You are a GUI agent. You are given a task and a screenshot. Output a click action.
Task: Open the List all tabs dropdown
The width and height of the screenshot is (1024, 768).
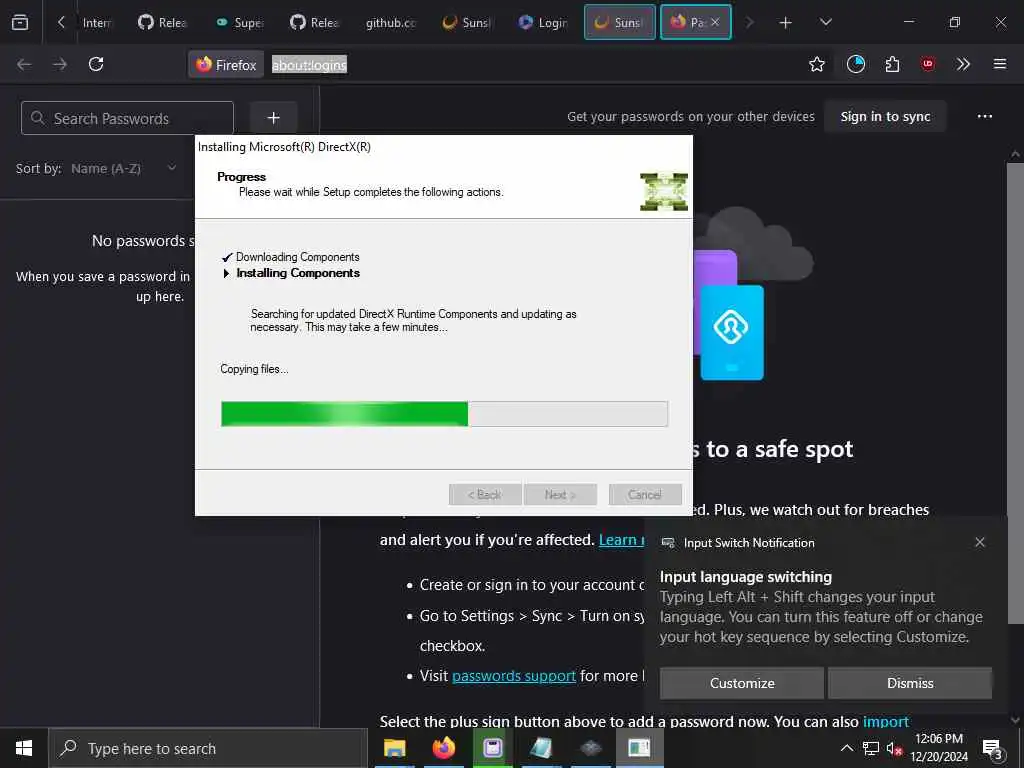coord(825,22)
